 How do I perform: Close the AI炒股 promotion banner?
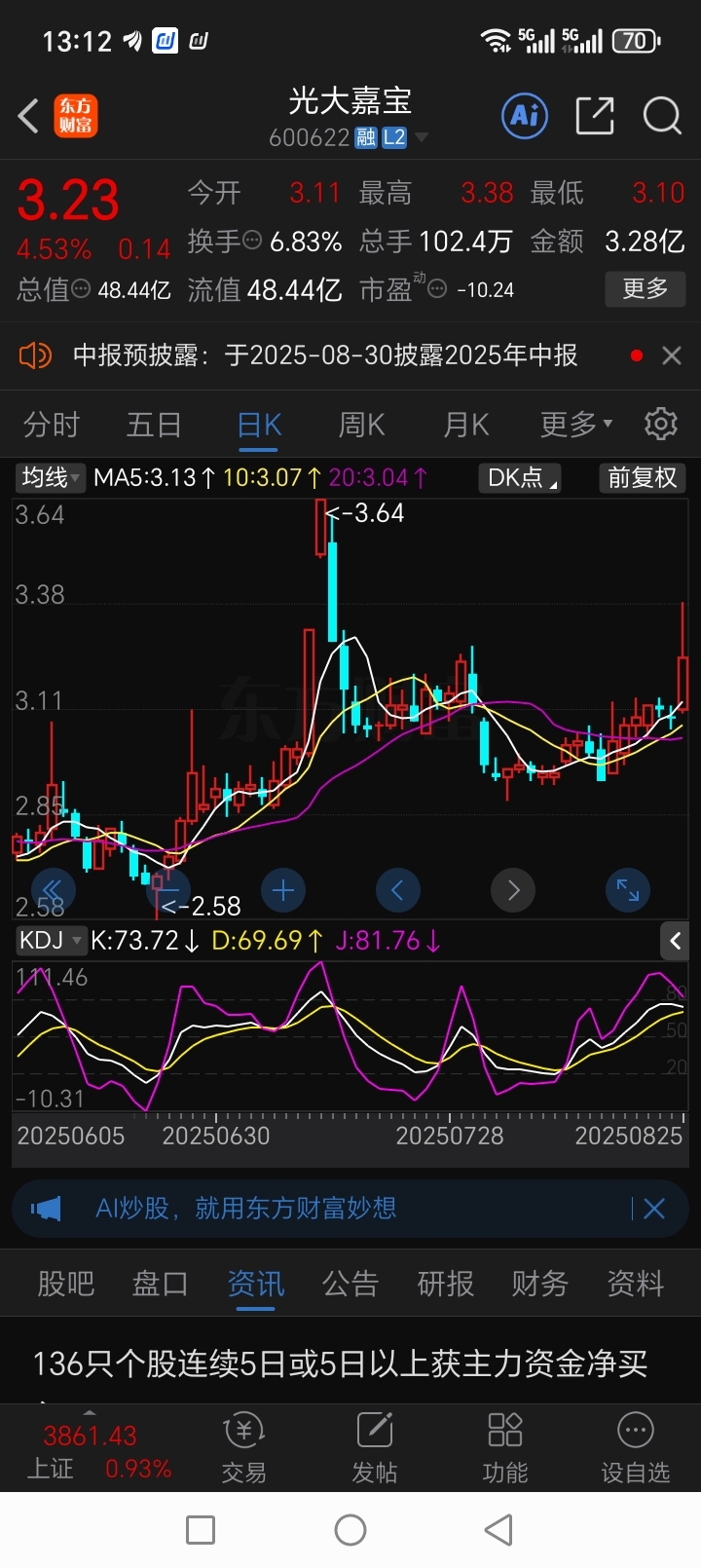pos(654,1209)
